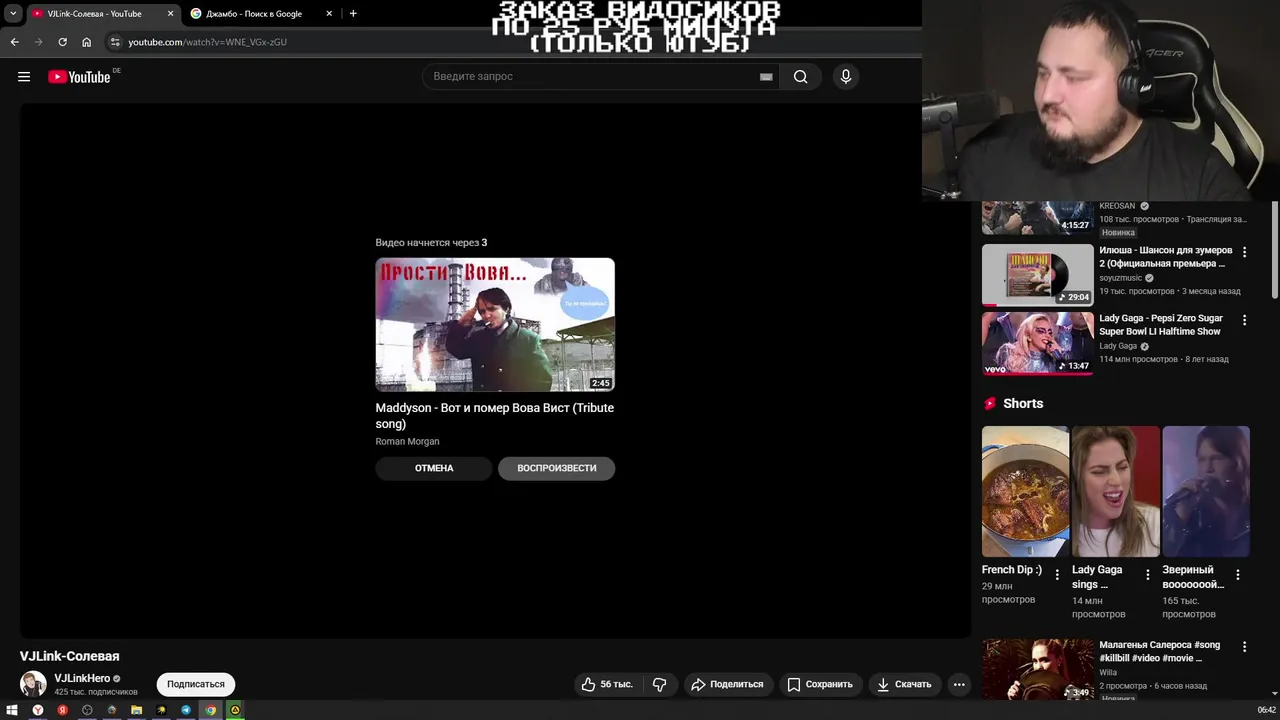Open options for French Dip short
Image resolution: width=1280 pixels, height=720 pixels.
tap(1057, 575)
